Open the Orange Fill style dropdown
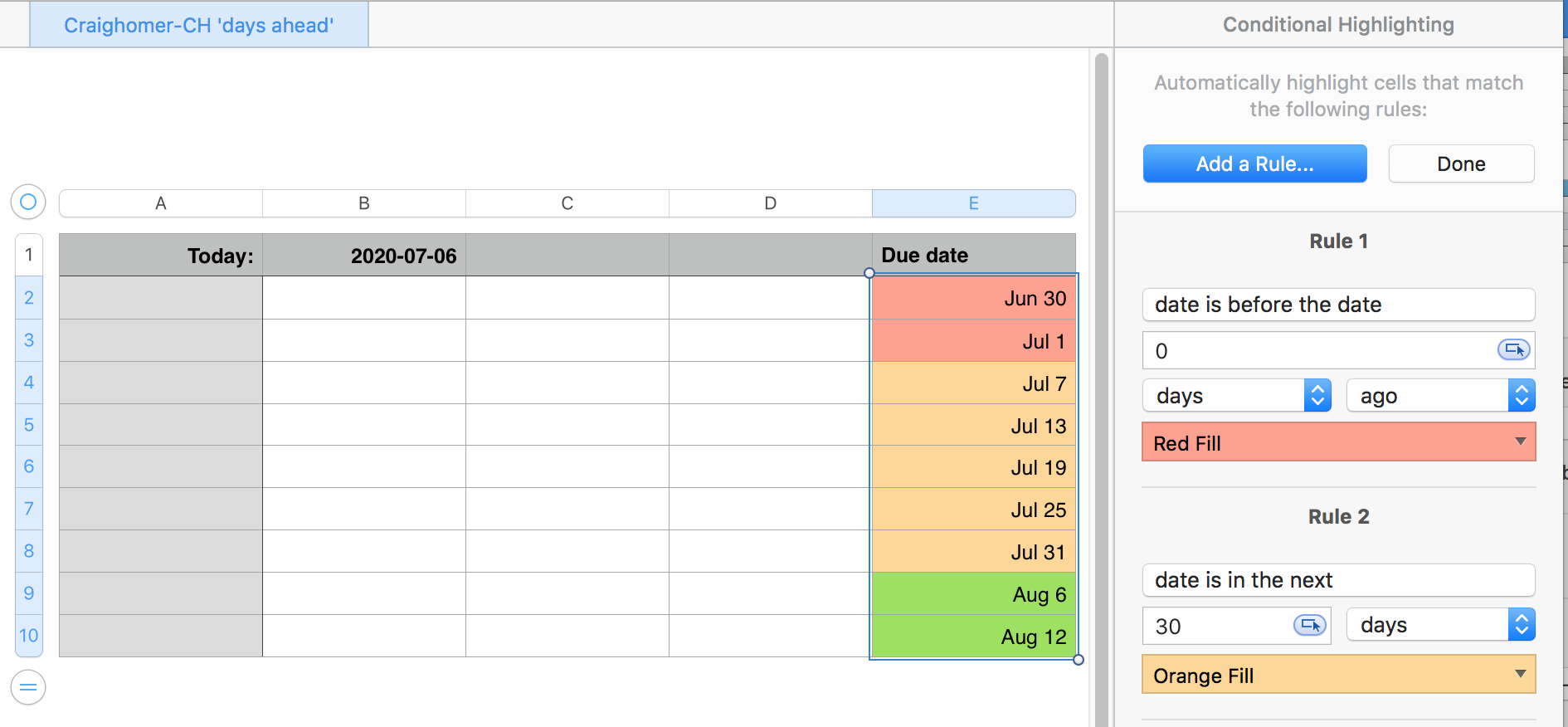The width and height of the screenshot is (1568, 727). [x=1338, y=675]
